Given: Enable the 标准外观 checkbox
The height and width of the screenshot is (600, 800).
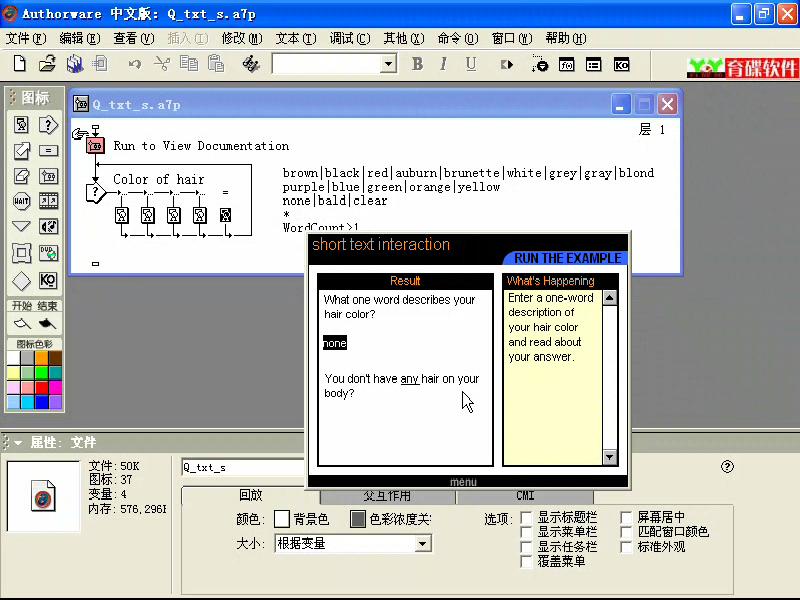Looking at the screenshot, I should coord(626,547).
